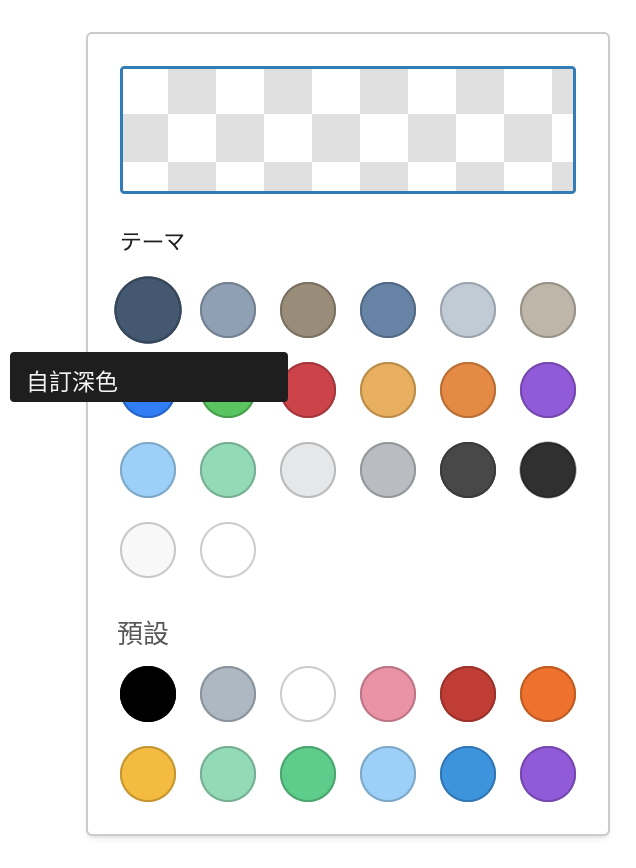
Task: Pick the dark red swatch under 預設
Action: pyautogui.click(x=468, y=694)
